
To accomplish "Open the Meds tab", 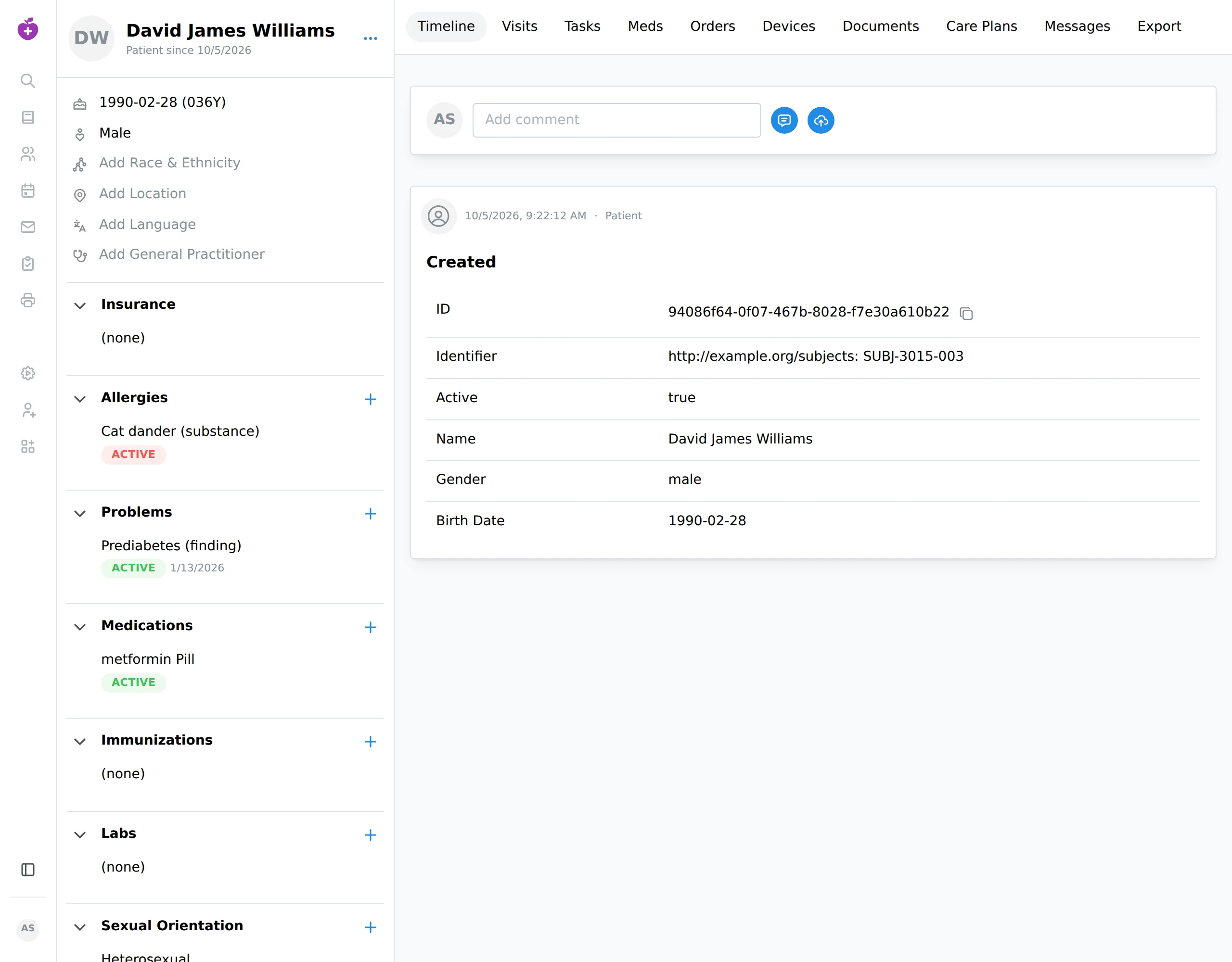I will tap(645, 26).
